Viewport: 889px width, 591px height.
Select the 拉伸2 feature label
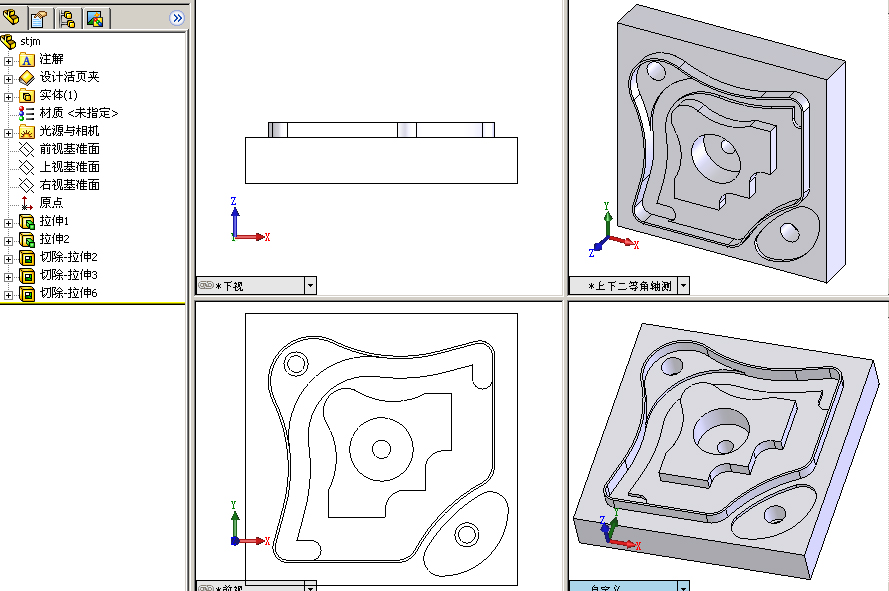54,239
